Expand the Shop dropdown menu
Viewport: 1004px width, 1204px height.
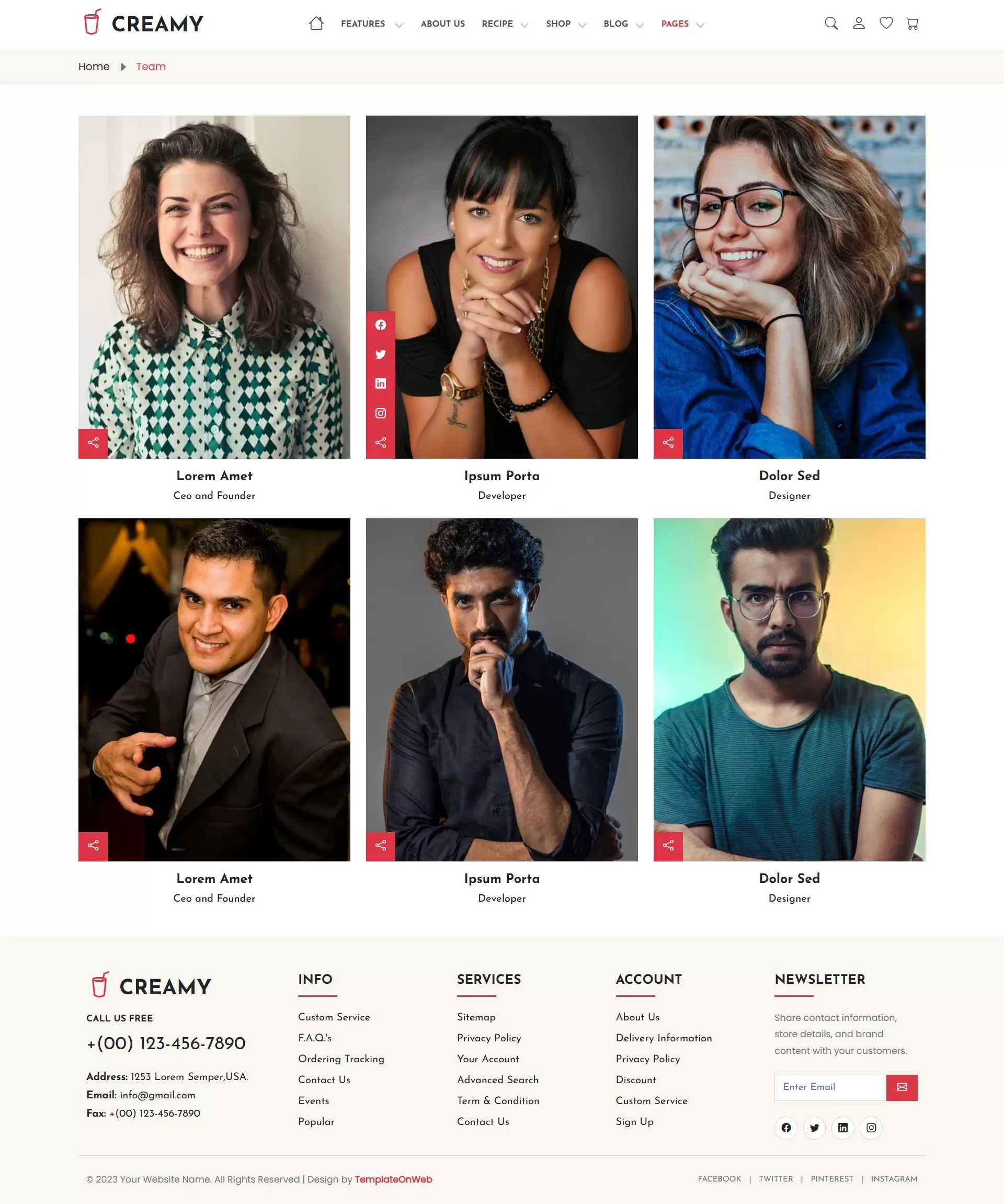pos(566,24)
